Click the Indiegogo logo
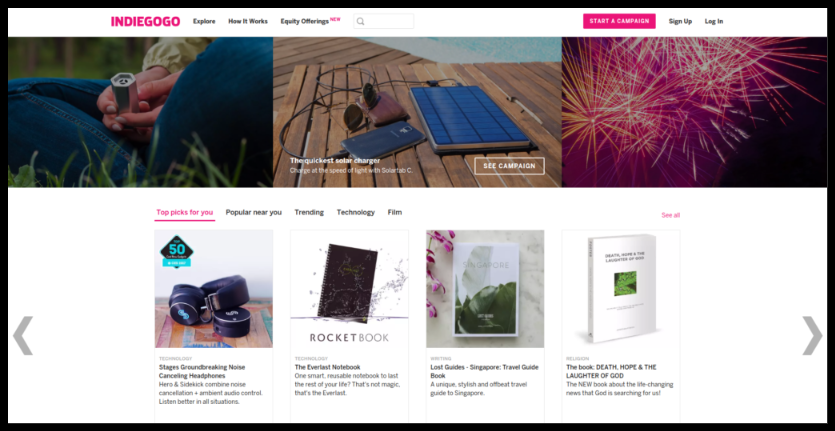The width and height of the screenshot is (835, 431). click(x=145, y=21)
